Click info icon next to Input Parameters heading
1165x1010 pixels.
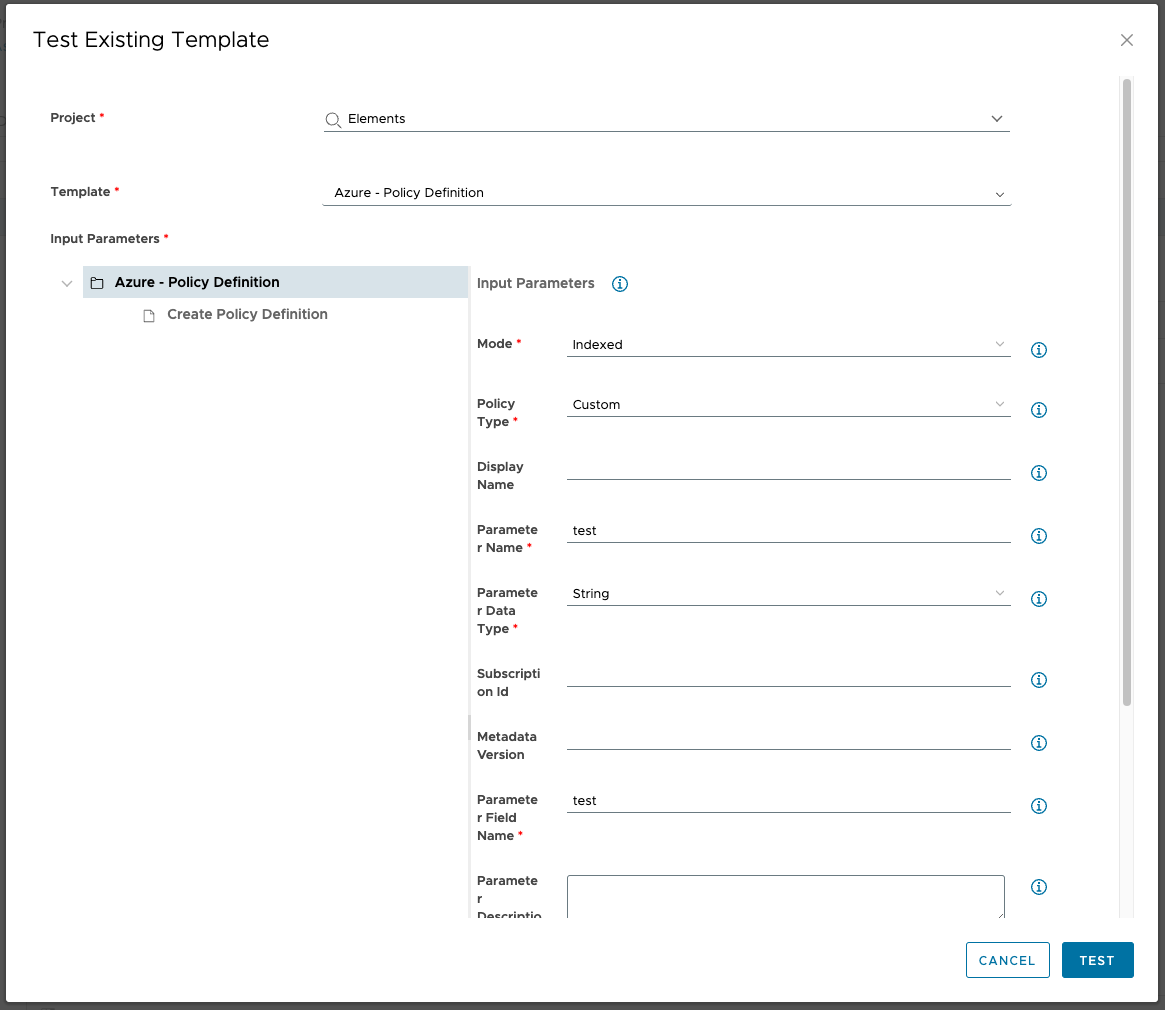click(620, 284)
